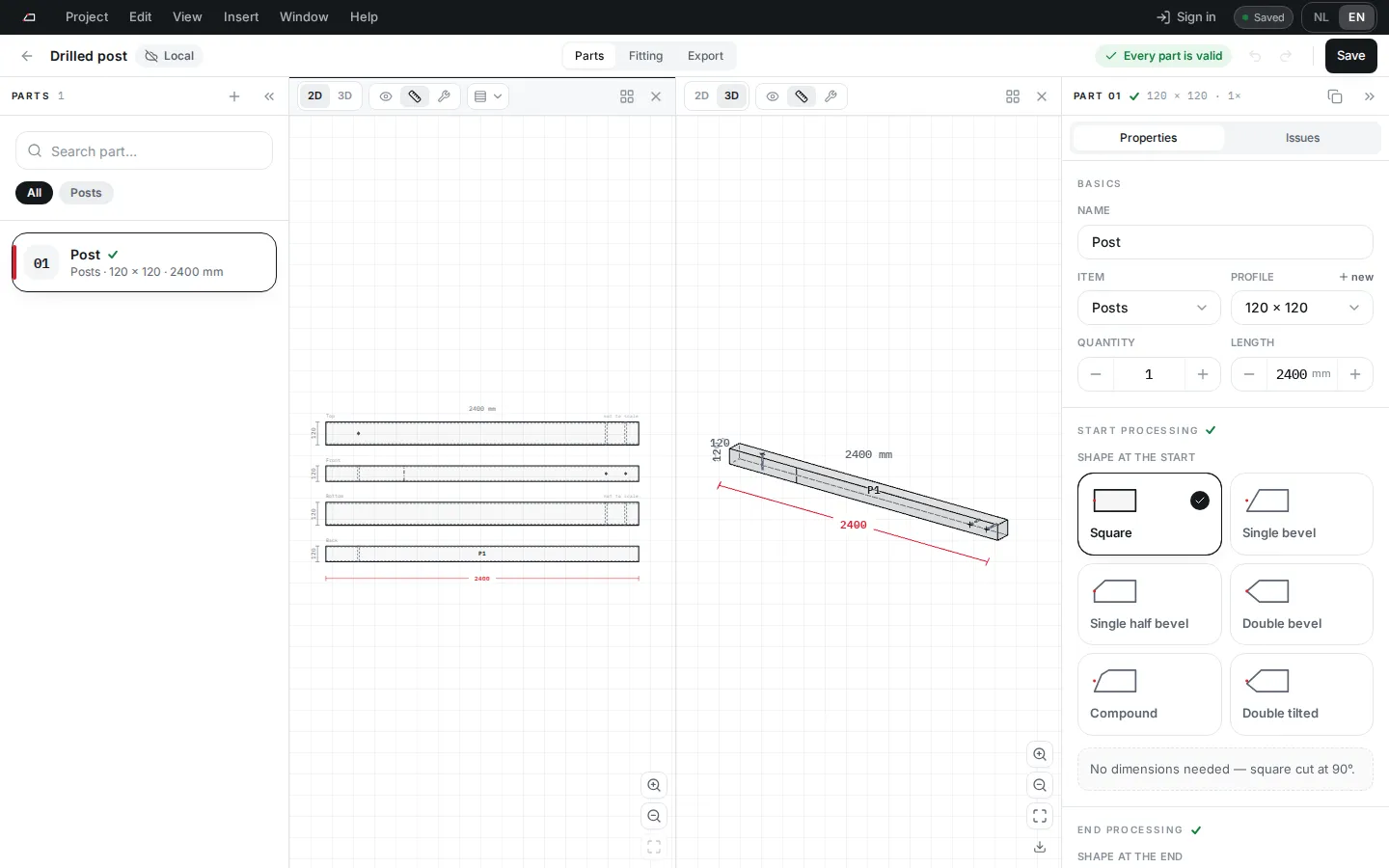Click the Save button

1350,56
